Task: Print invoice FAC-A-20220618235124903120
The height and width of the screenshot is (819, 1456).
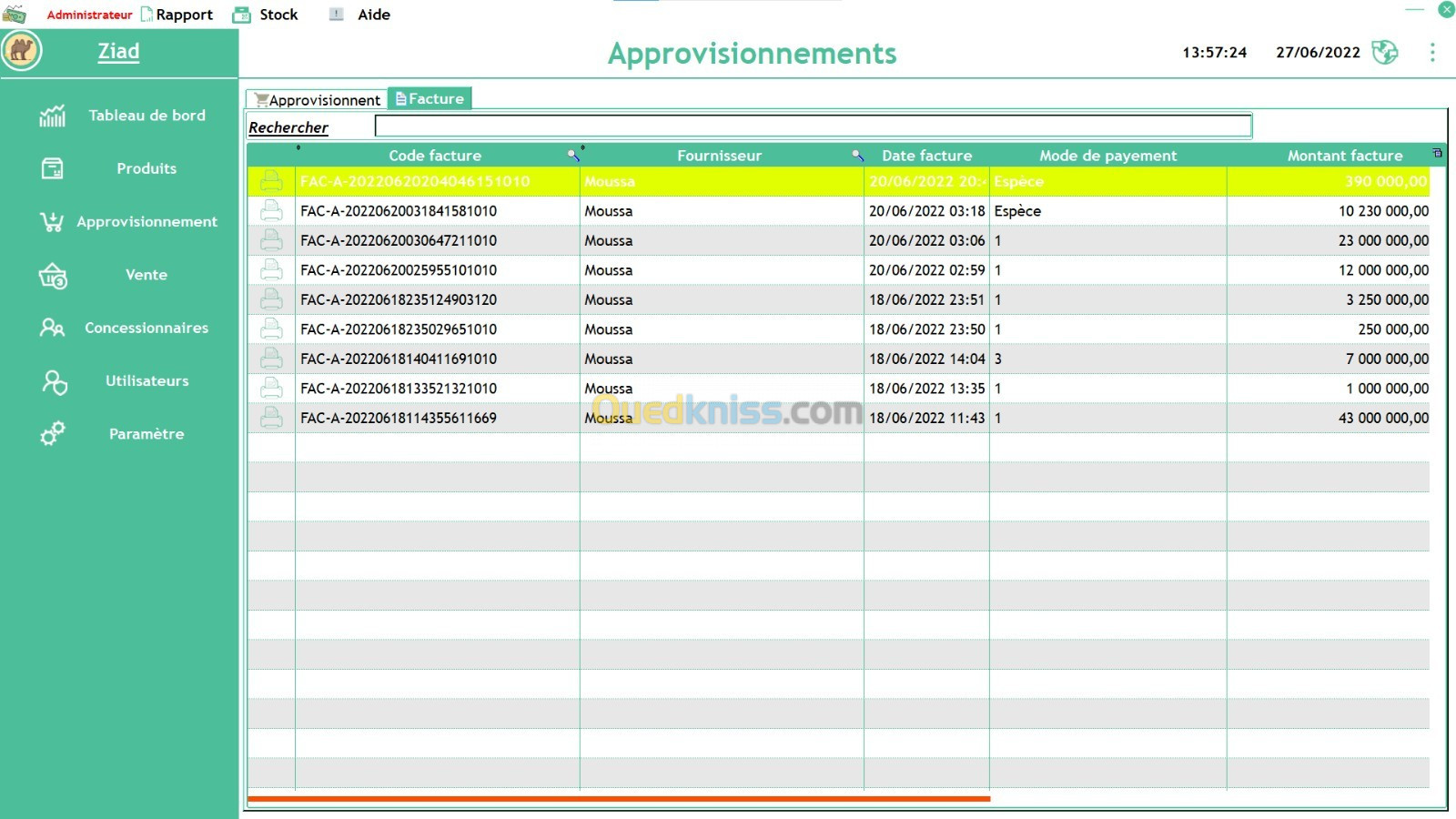Action: click(x=271, y=299)
